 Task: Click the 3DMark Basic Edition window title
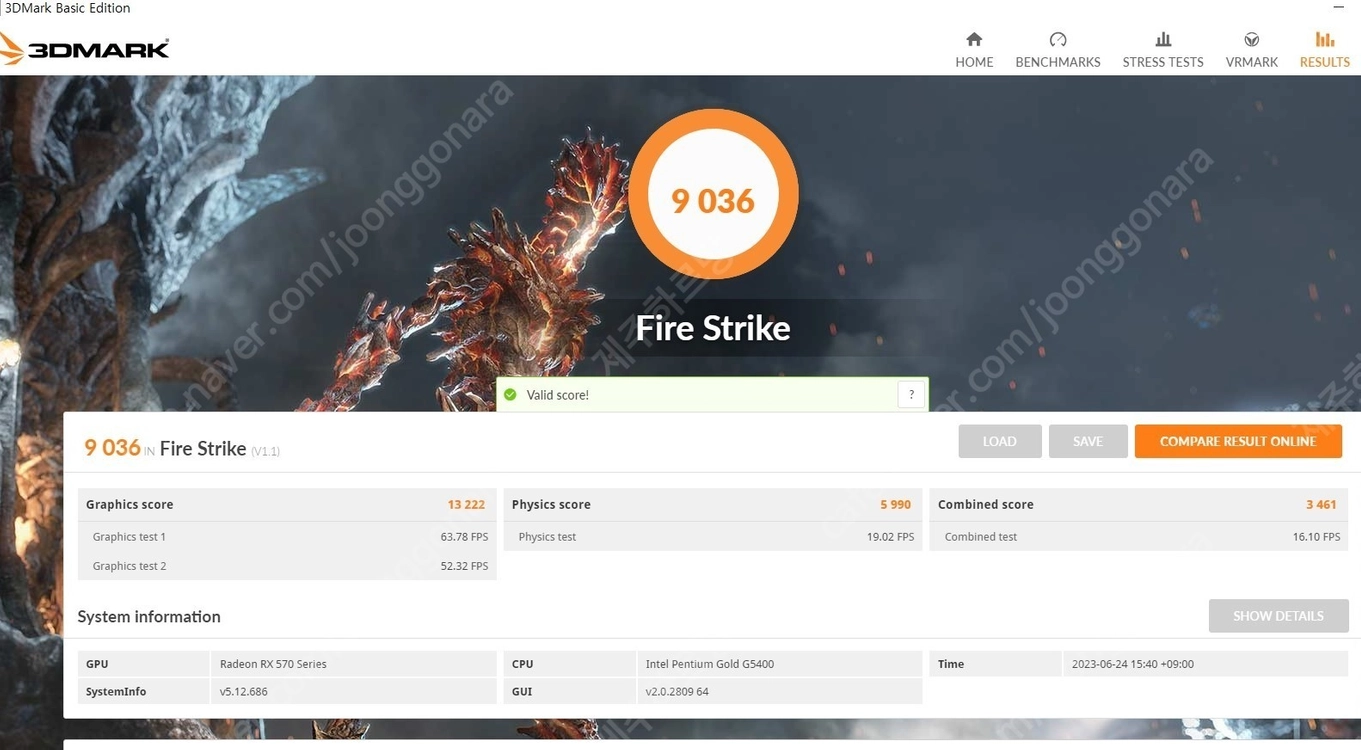tap(69, 8)
